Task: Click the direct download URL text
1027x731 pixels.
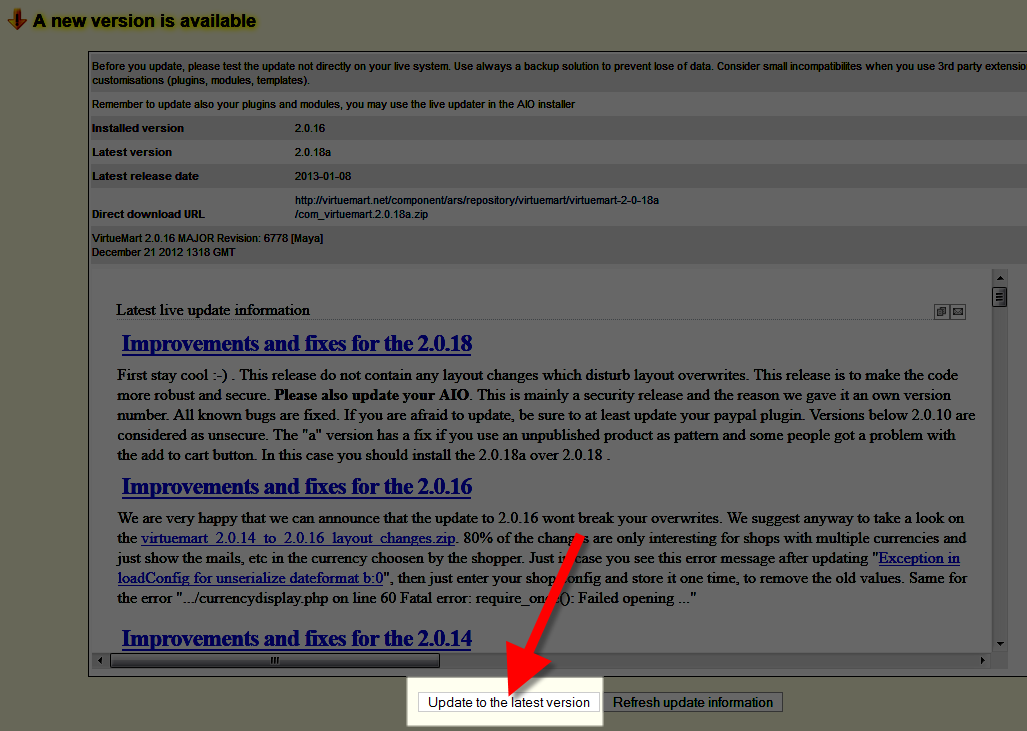Action: 476,207
